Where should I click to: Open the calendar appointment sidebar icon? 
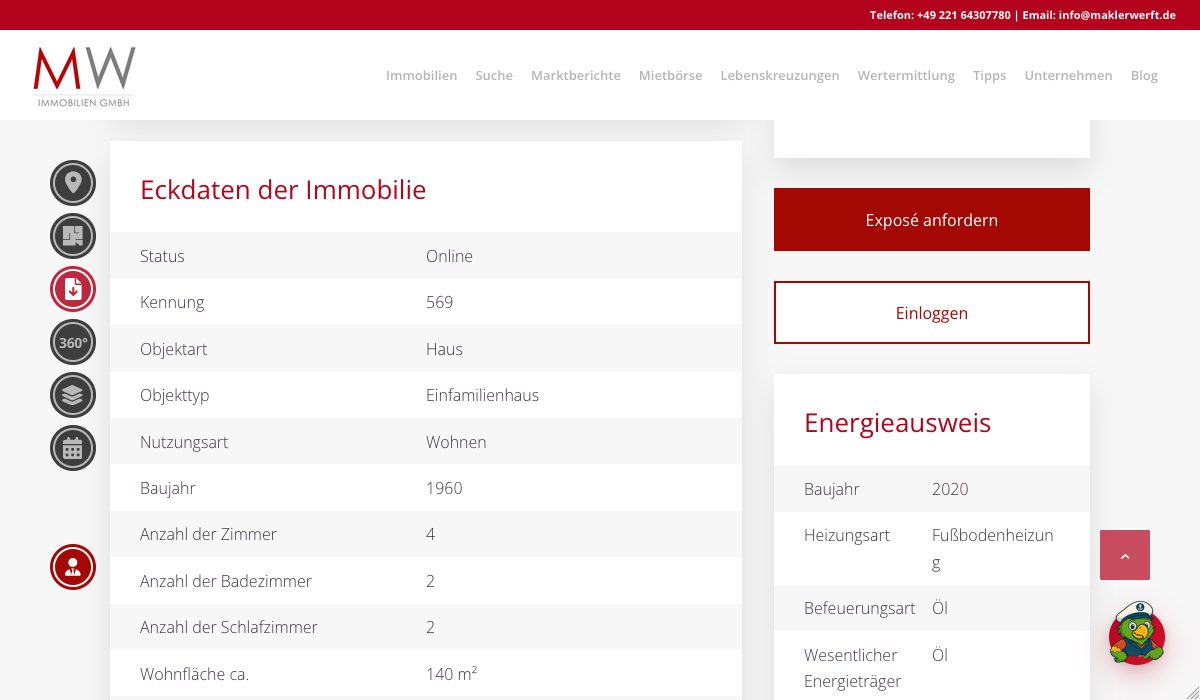click(73, 448)
